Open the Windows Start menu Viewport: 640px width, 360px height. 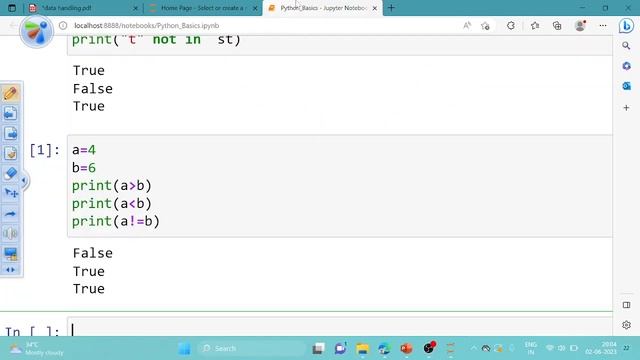pyautogui.click(x=184, y=348)
